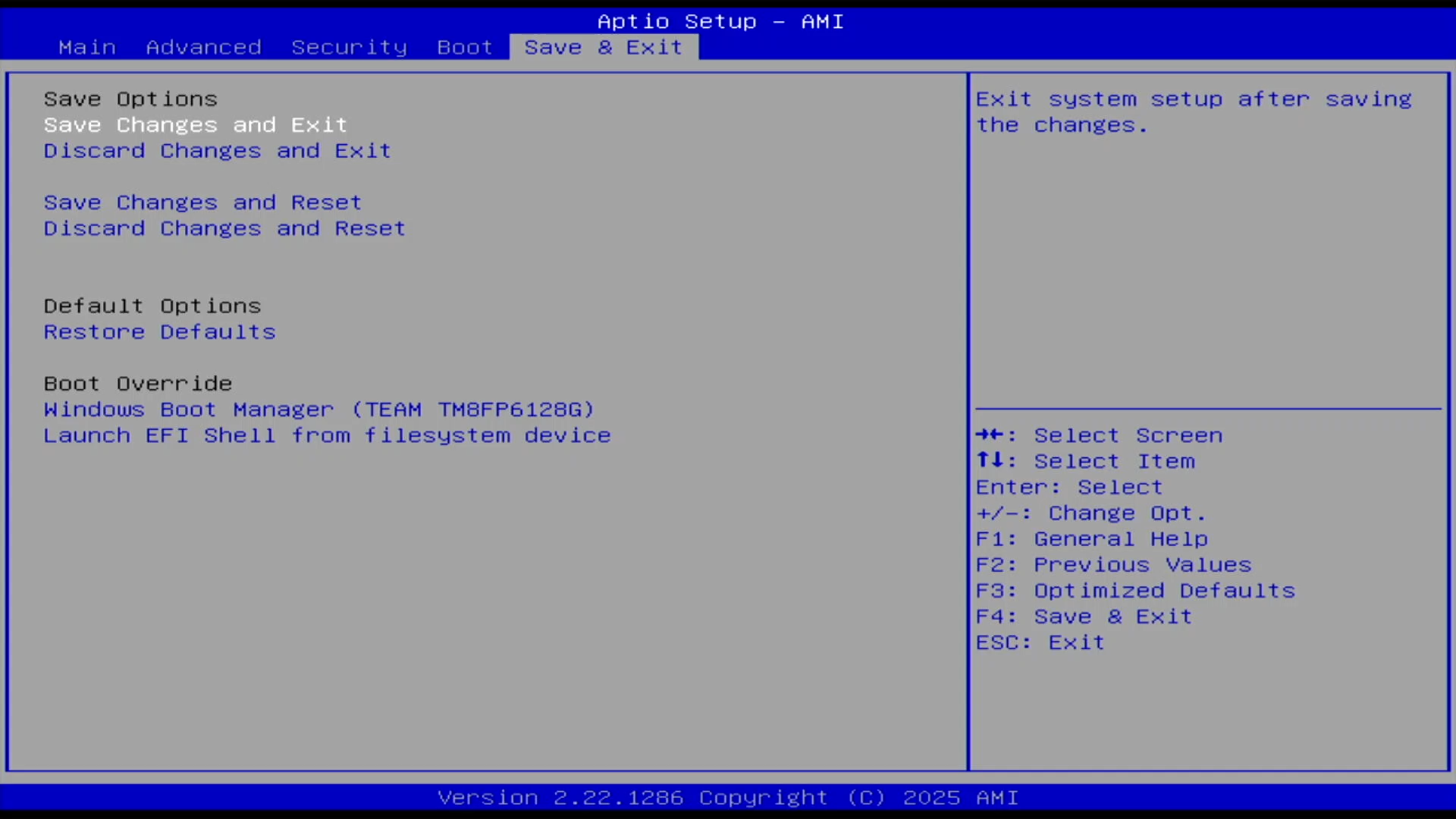Click the ESC Exit hint
1456x819 pixels.
[x=1040, y=642]
